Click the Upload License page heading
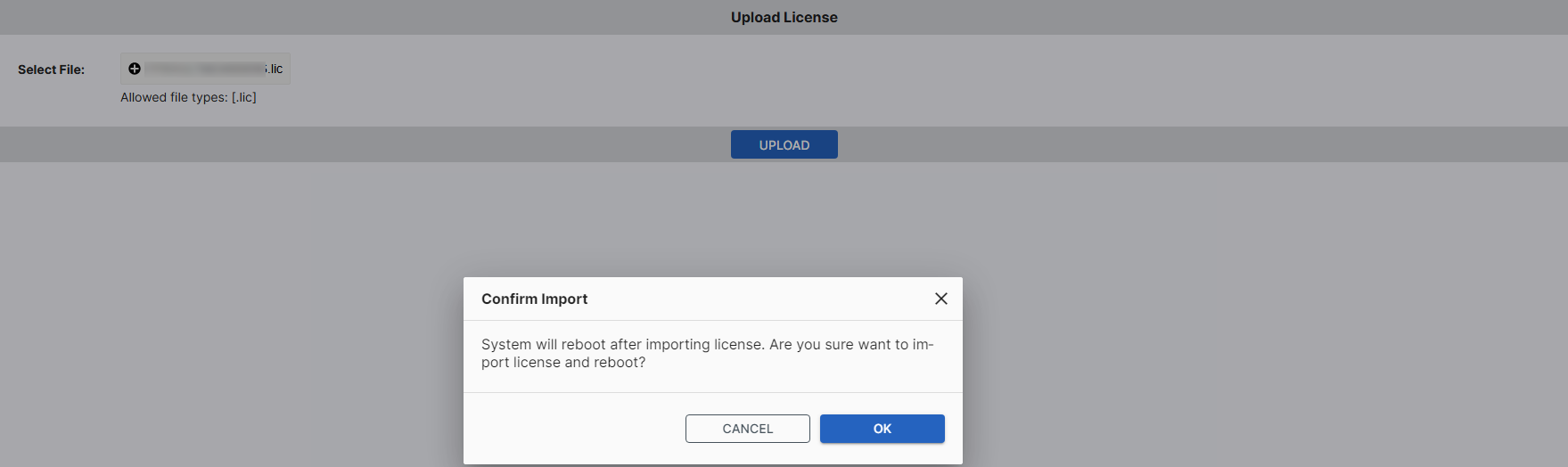This screenshot has width=1568, height=467. pyautogui.click(x=784, y=17)
